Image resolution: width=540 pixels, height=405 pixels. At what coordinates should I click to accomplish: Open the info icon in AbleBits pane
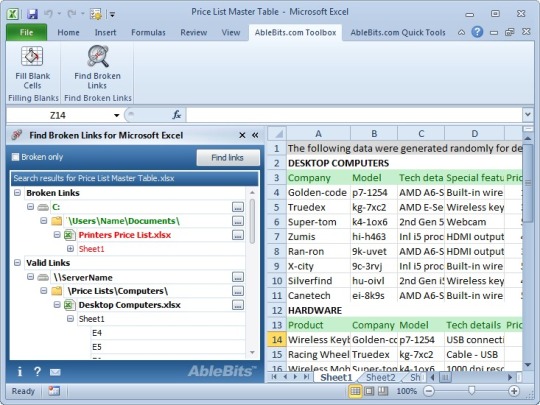click(x=20, y=372)
